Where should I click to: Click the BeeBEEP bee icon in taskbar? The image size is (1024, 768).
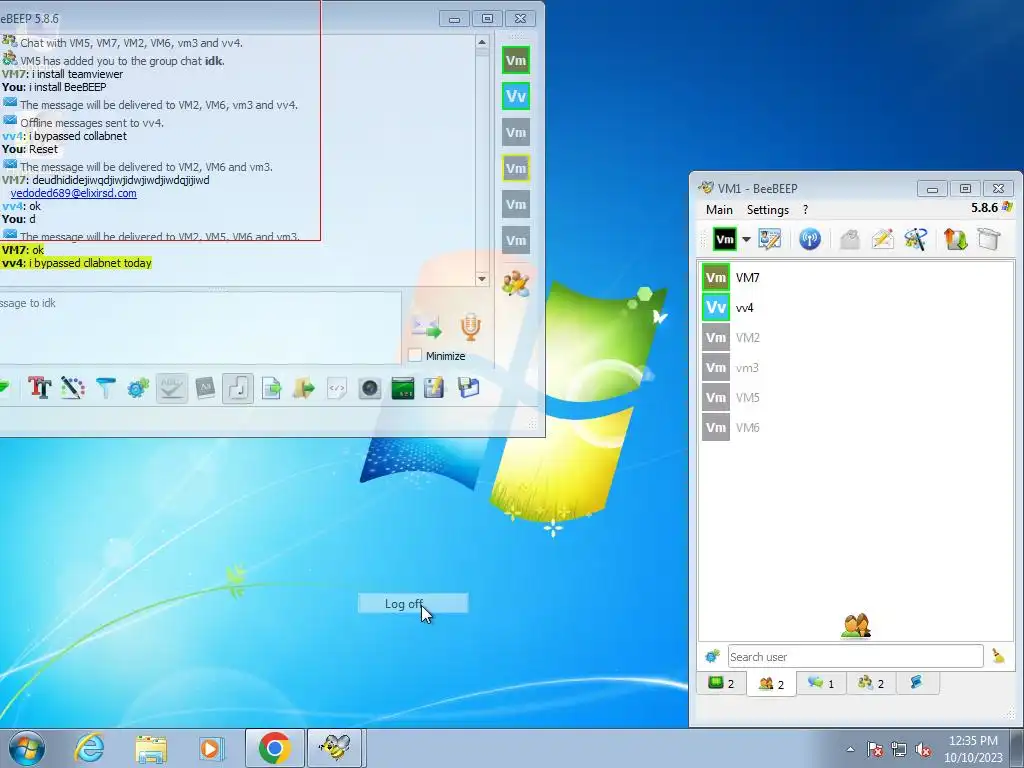[336, 748]
